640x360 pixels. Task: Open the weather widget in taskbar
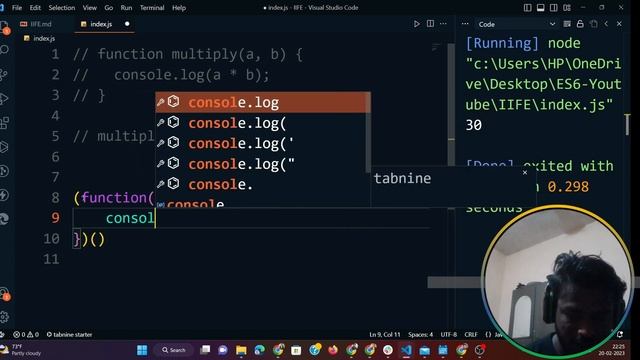21,350
